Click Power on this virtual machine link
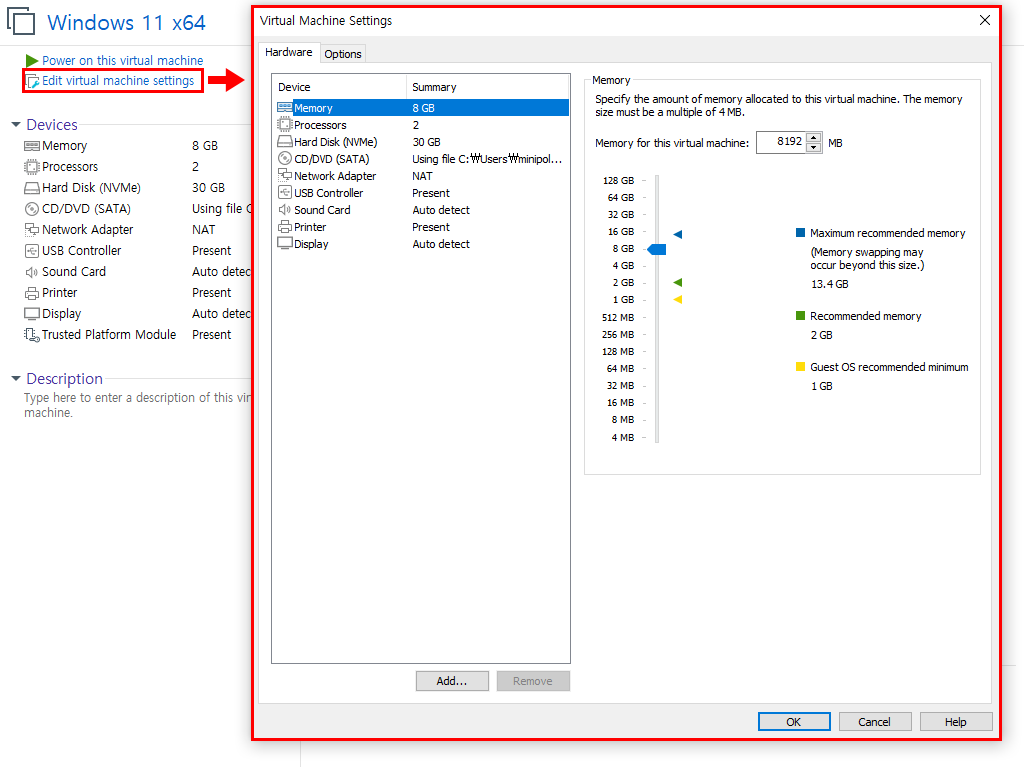Image resolution: width=1024 pixels, height=767 pixels. click(123, 60)
